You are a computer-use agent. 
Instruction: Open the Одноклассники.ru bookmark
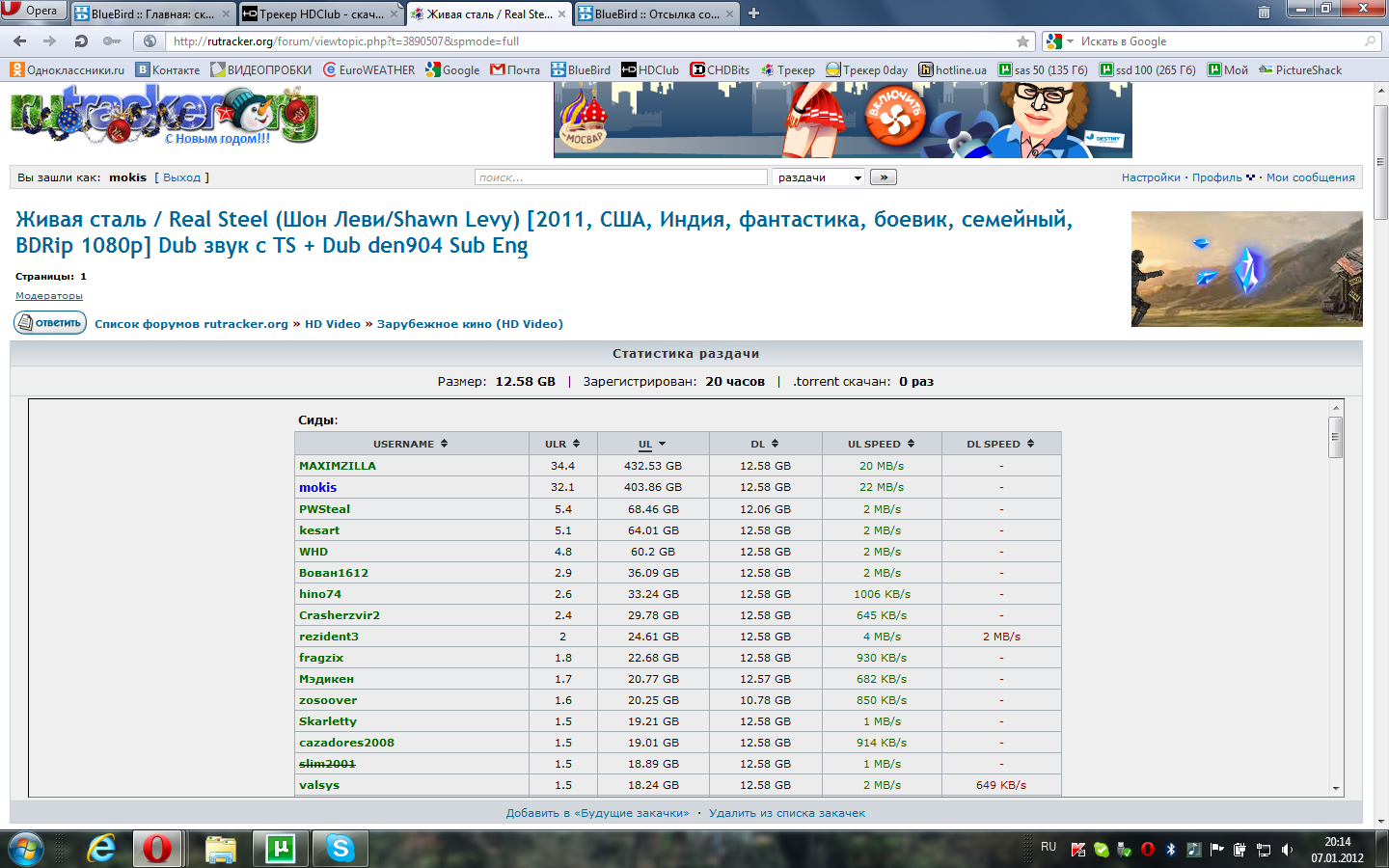68,69
